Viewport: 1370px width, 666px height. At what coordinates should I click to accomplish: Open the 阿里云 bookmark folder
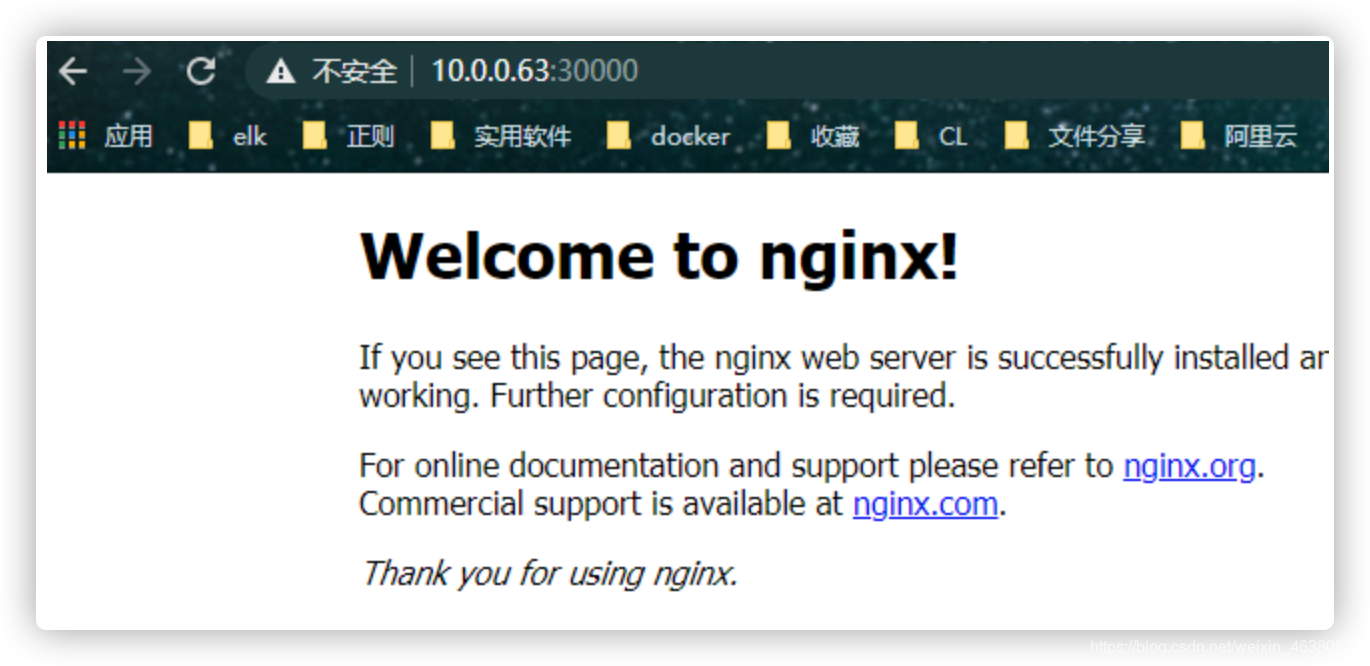(1238, 136)
